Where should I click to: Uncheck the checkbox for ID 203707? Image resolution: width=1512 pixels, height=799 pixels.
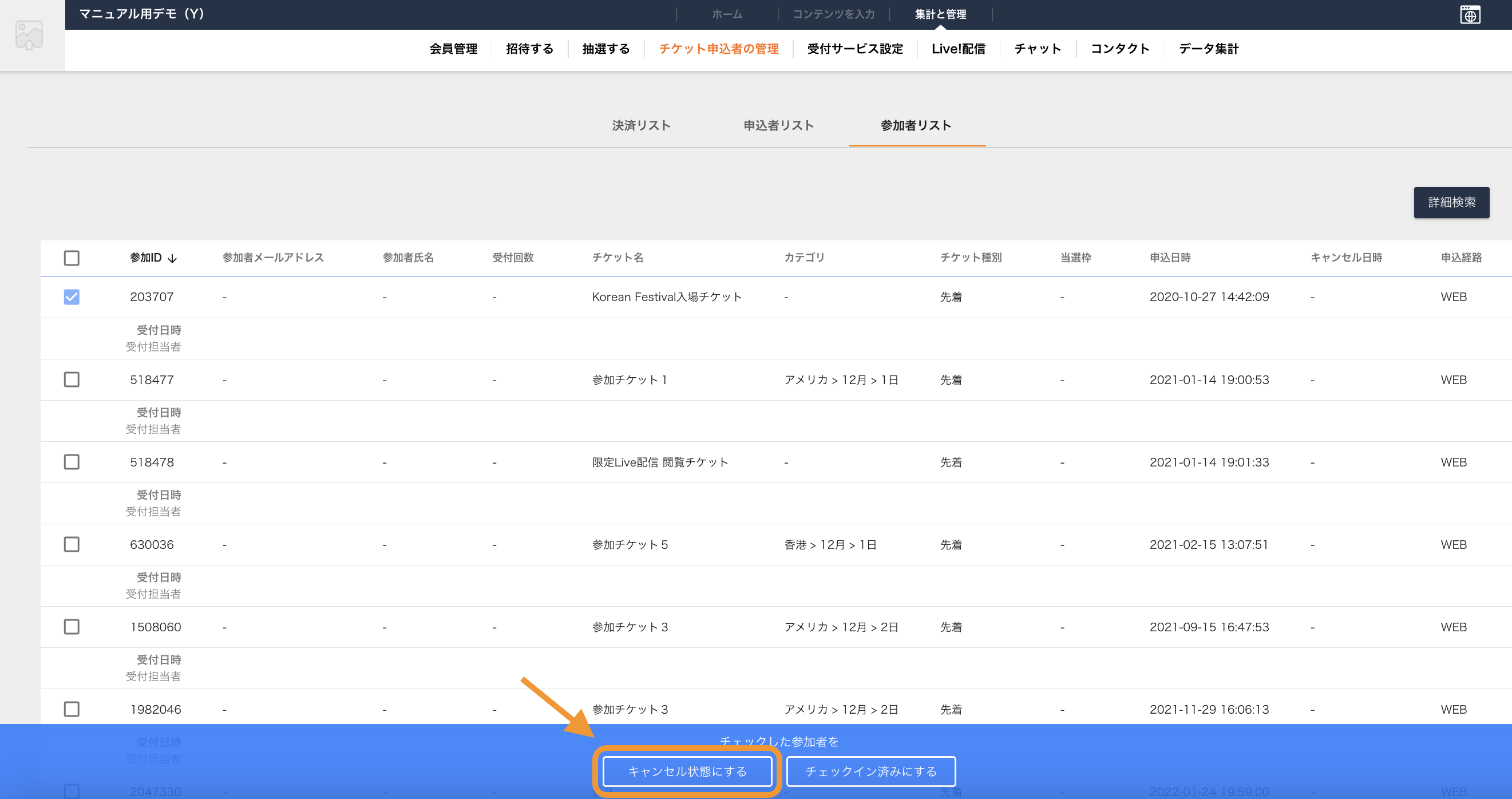pos(72,297)
